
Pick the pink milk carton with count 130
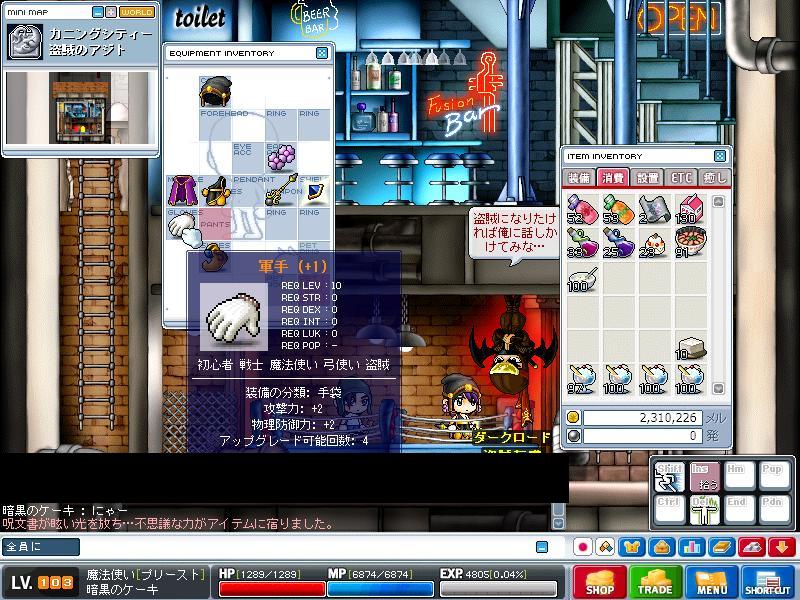(x=690, y=210)
